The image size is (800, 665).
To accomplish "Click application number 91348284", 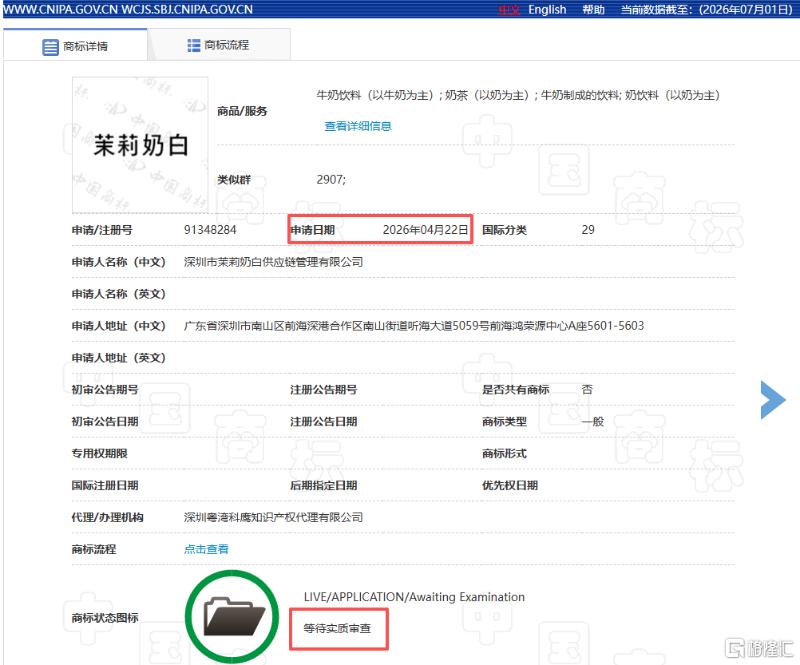I will pos(210,230).
